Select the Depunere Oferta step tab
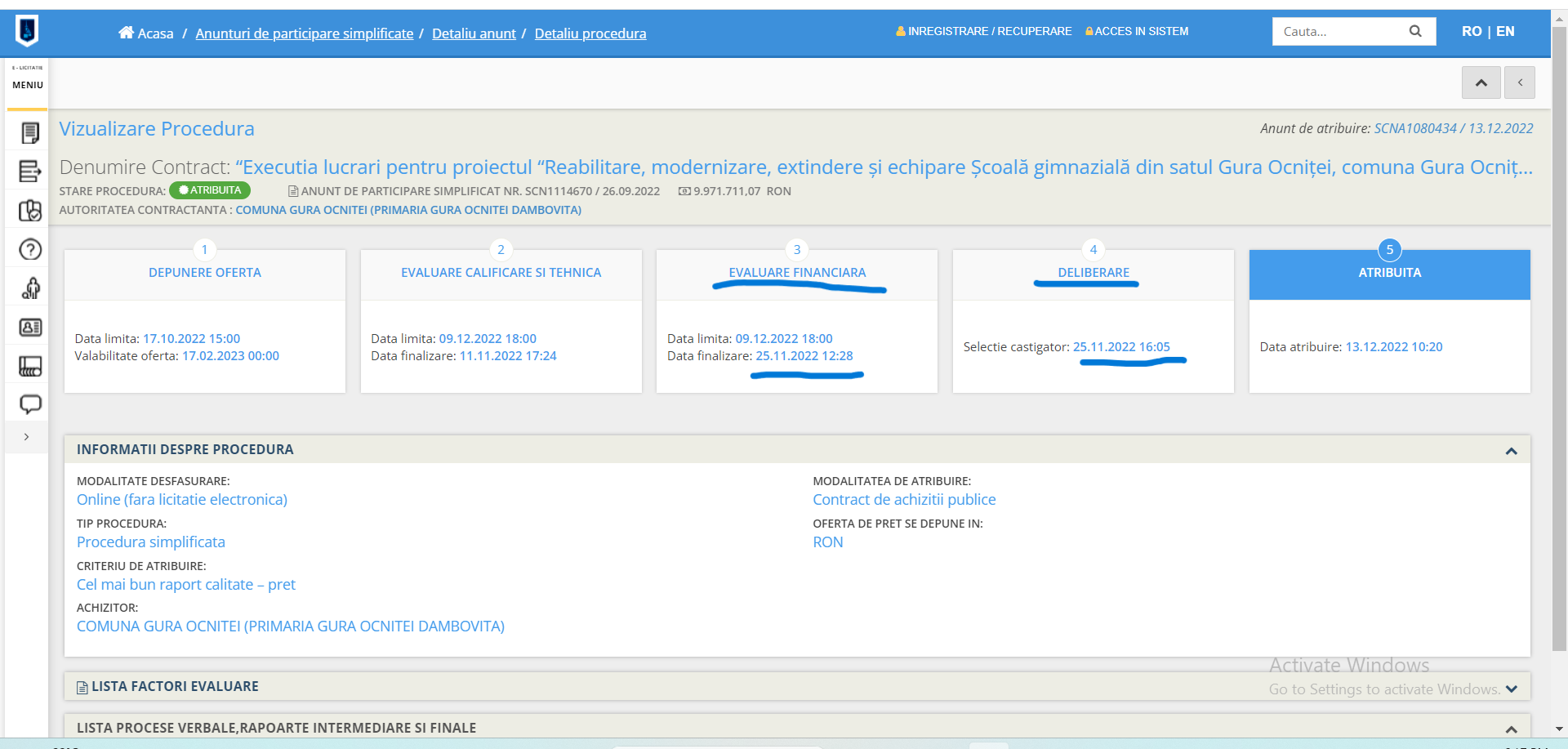1568x749 pixels. point(205,273)
